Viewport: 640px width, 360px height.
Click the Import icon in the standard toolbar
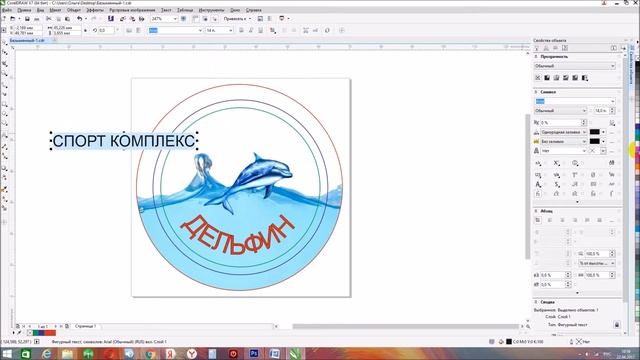tap(122, 19)
